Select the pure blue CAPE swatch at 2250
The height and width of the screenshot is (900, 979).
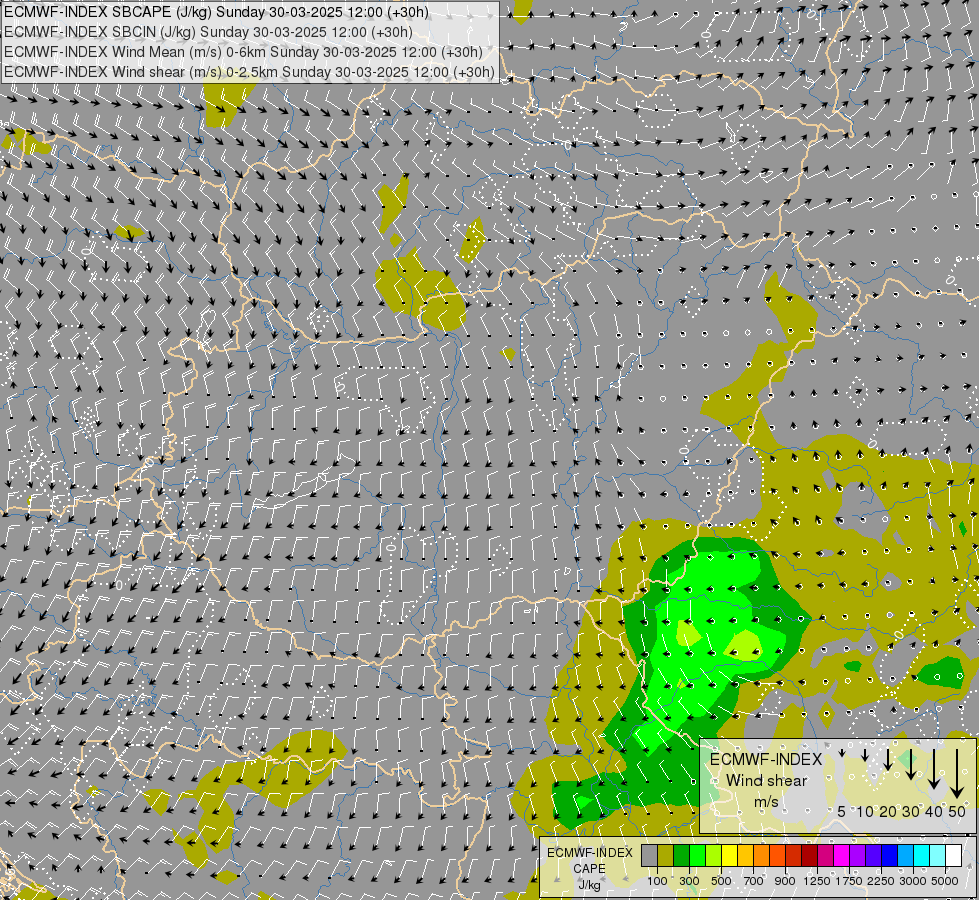tap(890, 856)
